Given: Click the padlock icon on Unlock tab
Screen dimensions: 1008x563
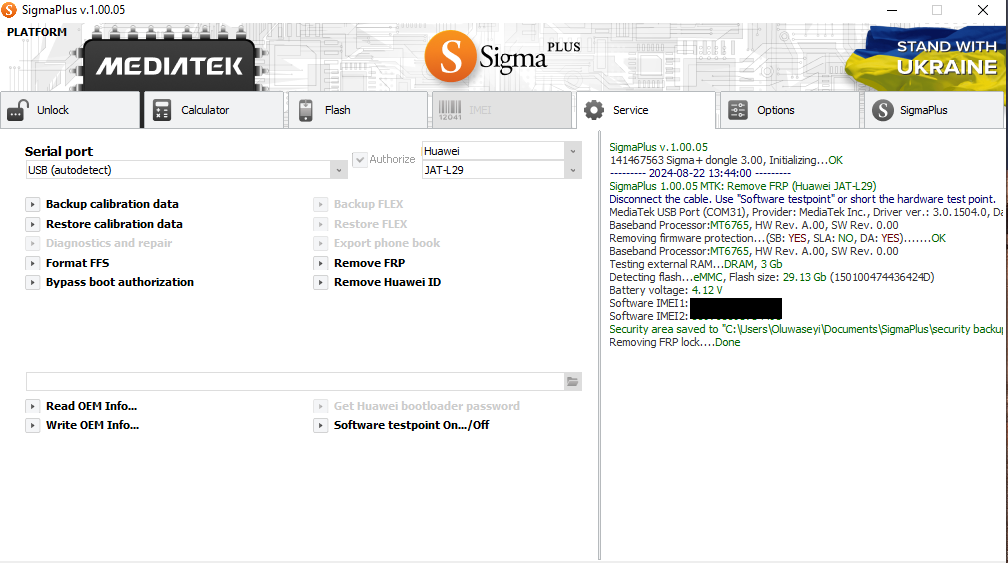Looking at the screenshot, I should pyautogui.click(x=17, y=111).
